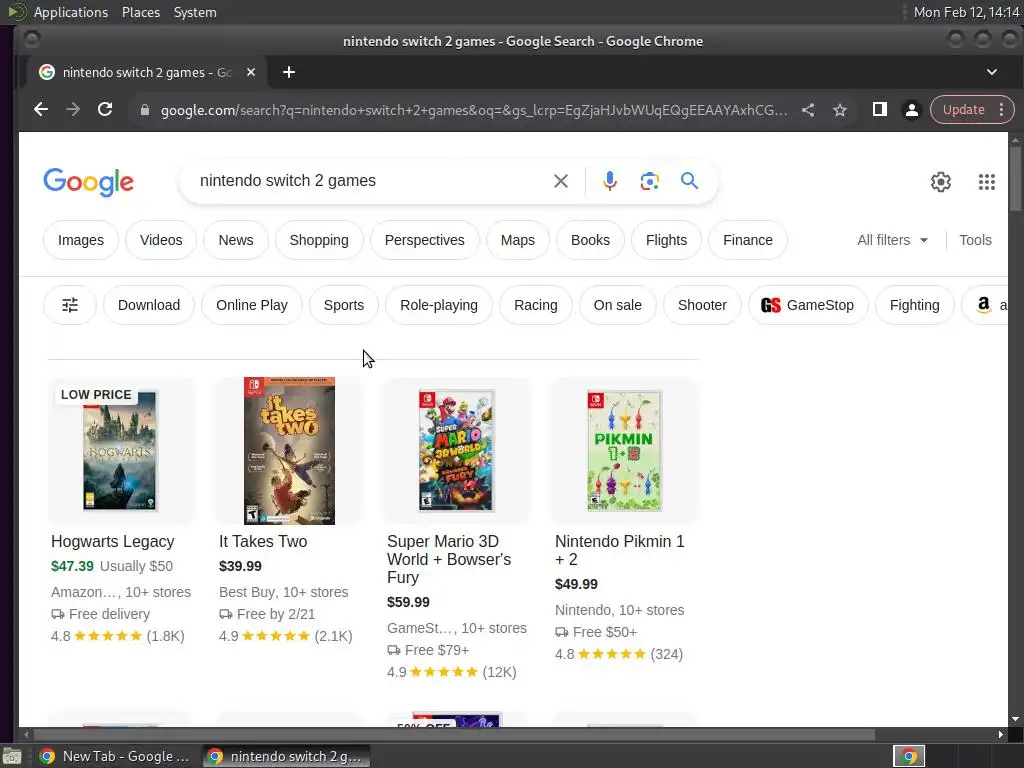This screenshot has width=1024, height=768.
Task: Switch to Images results
Action: point(81,240)
